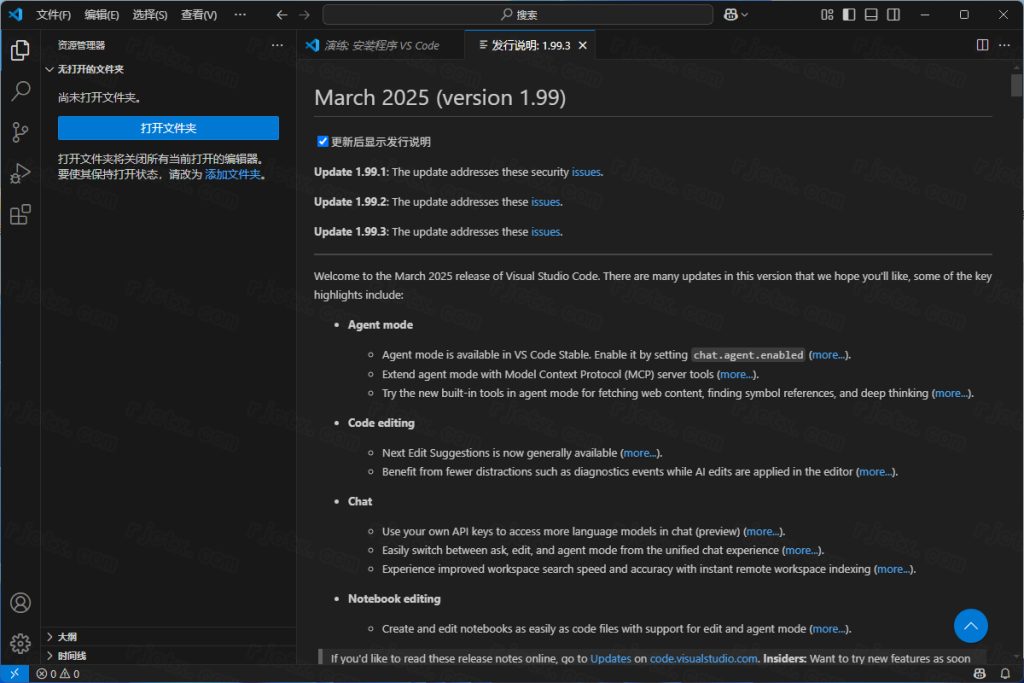
Task: Open the Copilot chat icon in title bar
Action: click(731, 14)
